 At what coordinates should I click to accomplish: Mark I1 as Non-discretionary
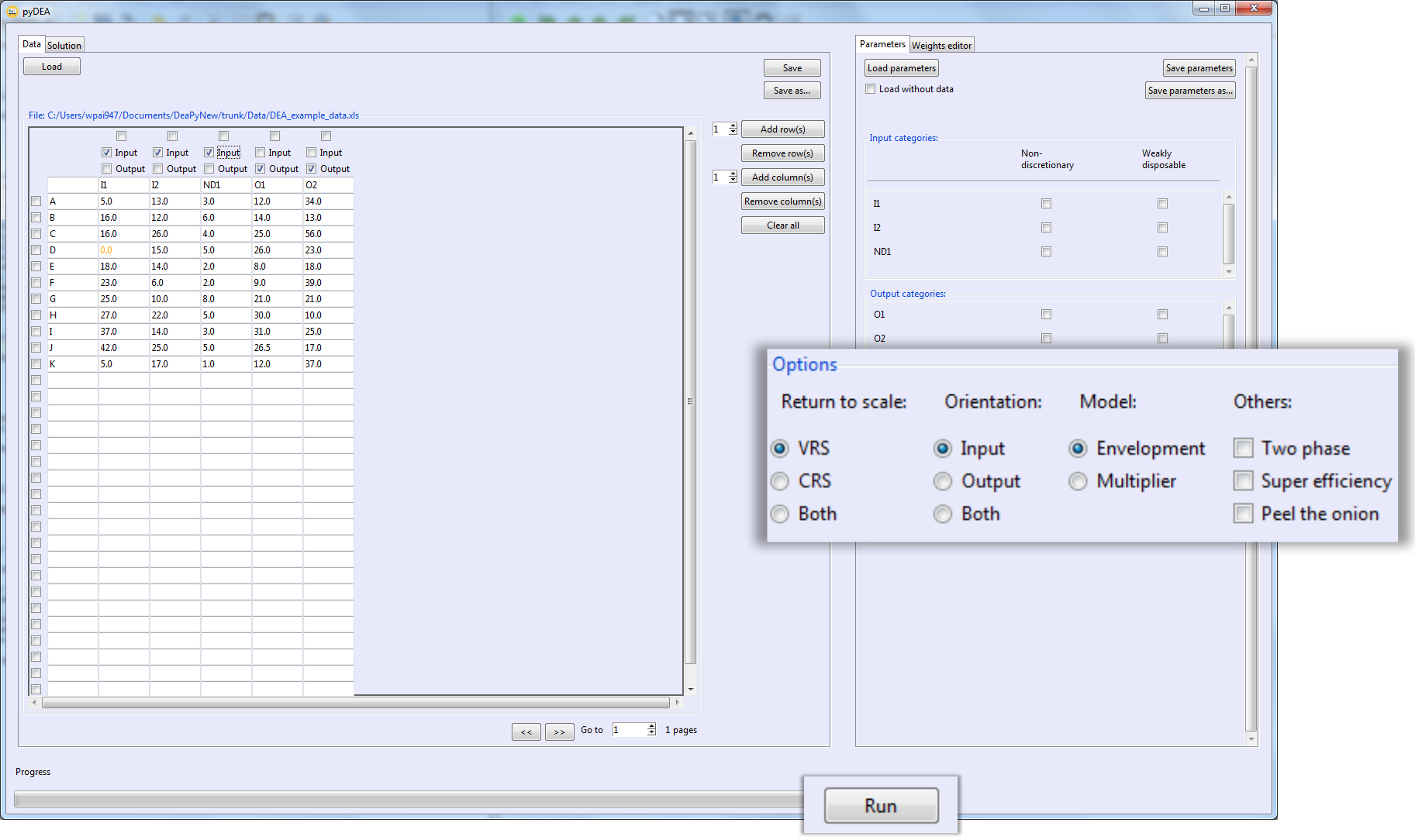(1047, 204)
